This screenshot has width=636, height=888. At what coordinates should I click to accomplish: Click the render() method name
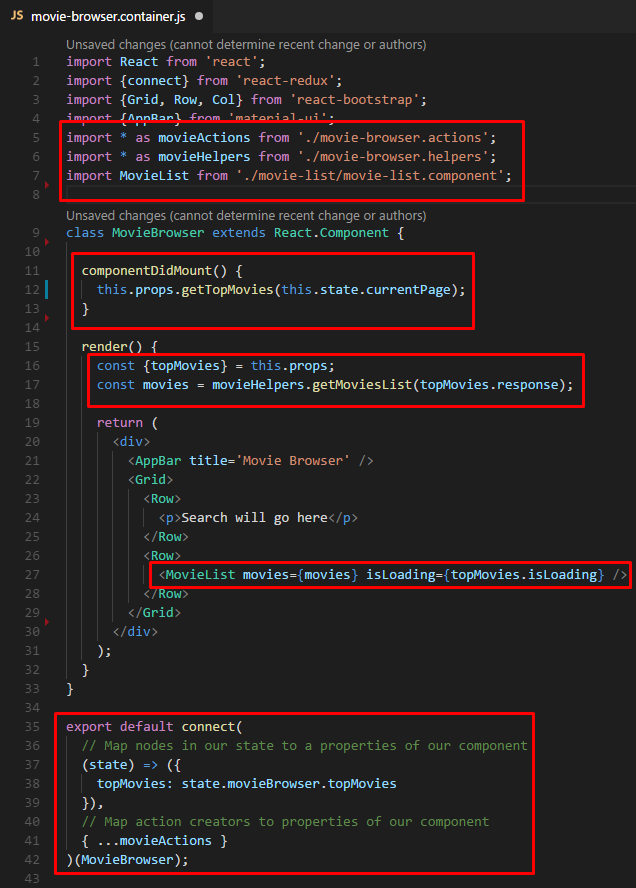[112, 347]
